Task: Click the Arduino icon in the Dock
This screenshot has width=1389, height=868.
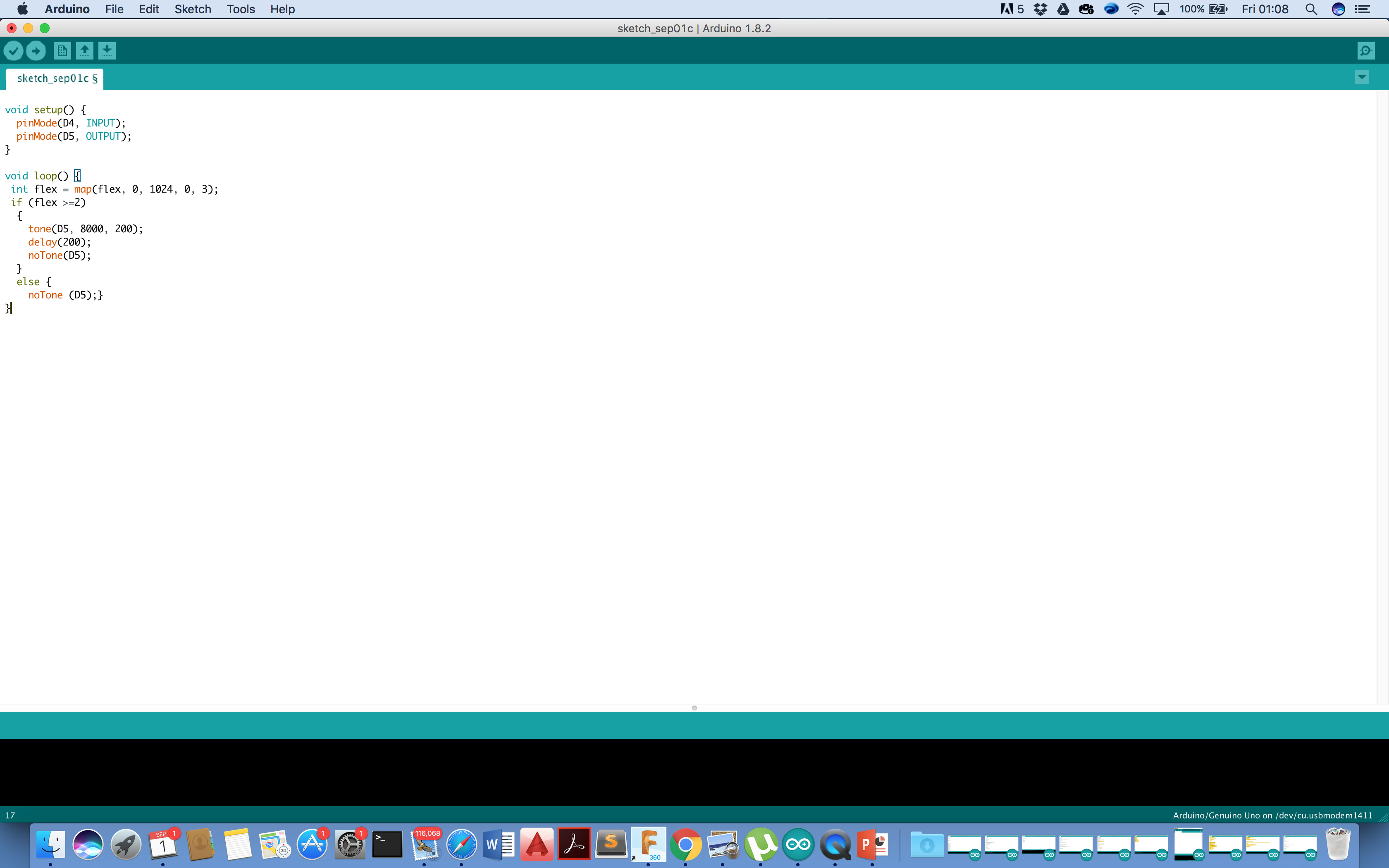Action: (x=798, y=844)
